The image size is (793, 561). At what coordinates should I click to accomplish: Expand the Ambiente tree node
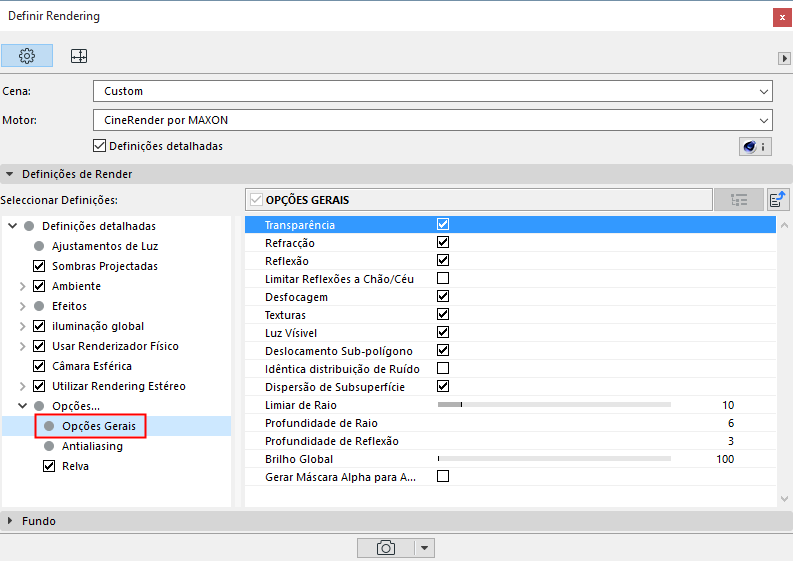coord(22,286)
